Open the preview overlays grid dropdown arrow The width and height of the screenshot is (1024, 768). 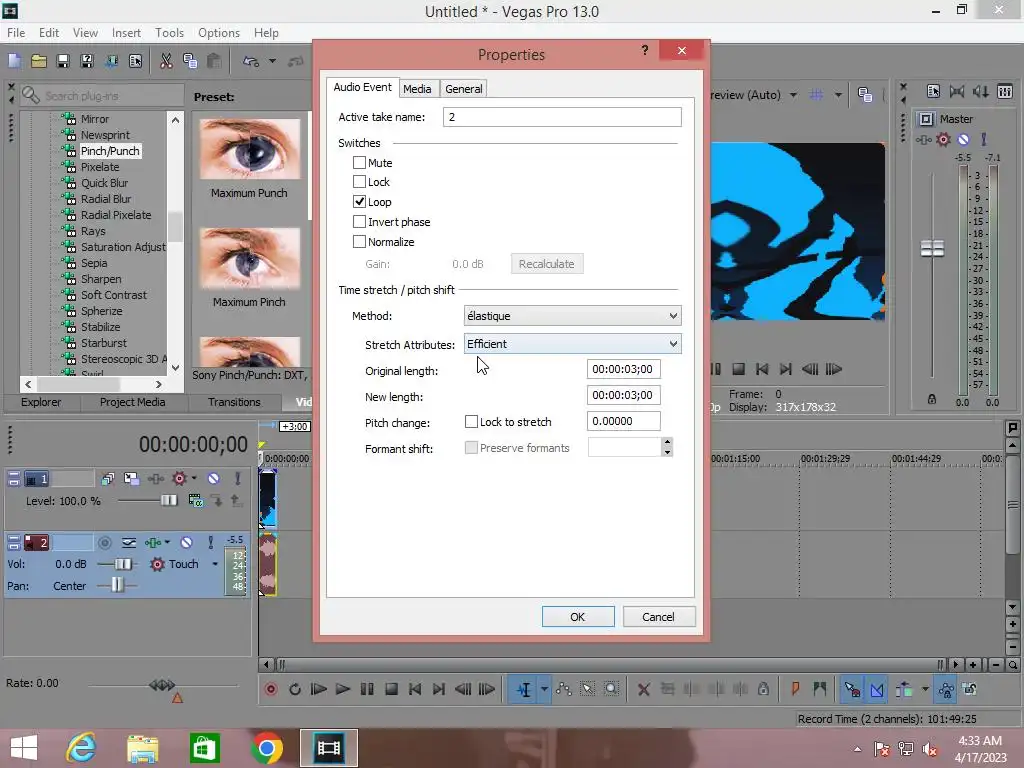pos(838,95)
